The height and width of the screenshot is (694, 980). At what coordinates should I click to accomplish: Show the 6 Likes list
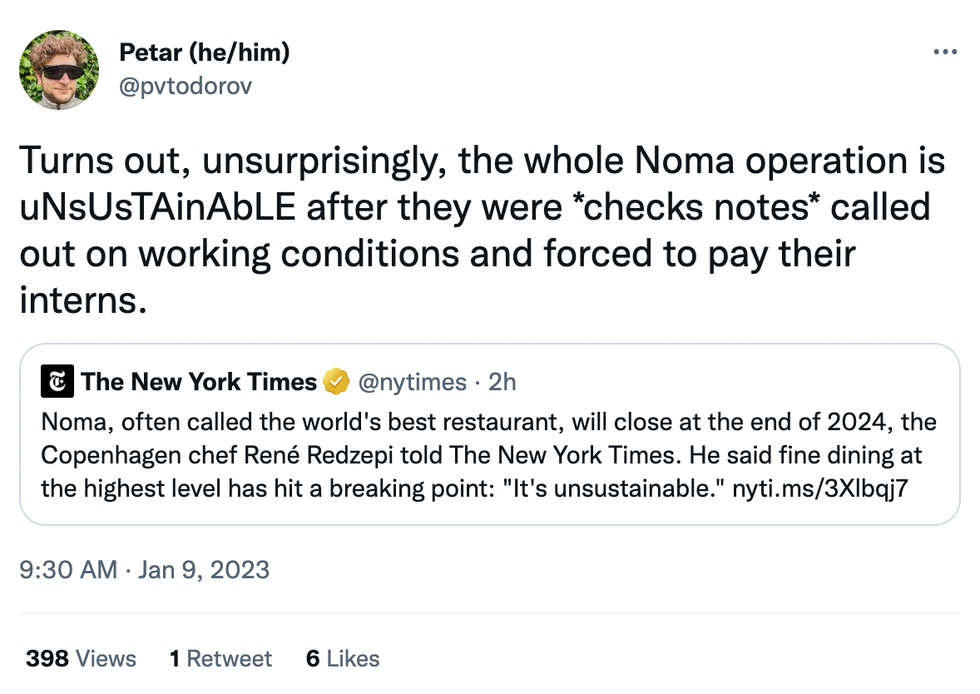coord(343,658)
